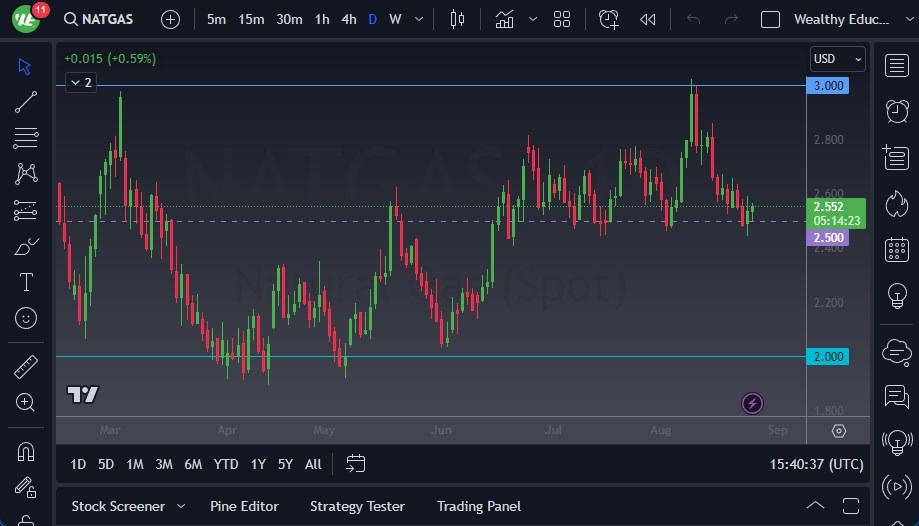
Task: Open the indicators chart icon
Action: click(505, 19)
